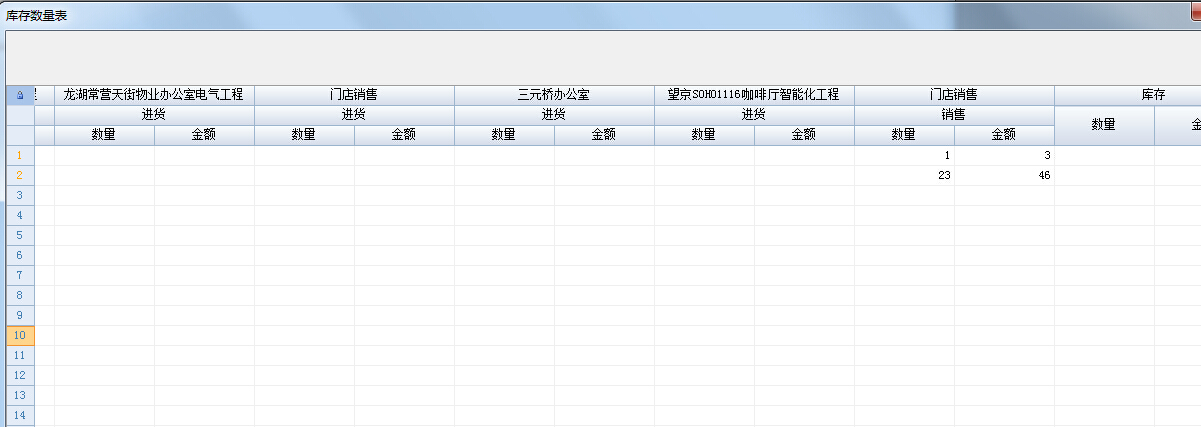
Task: Select row header 9
Action: point(20,315)
